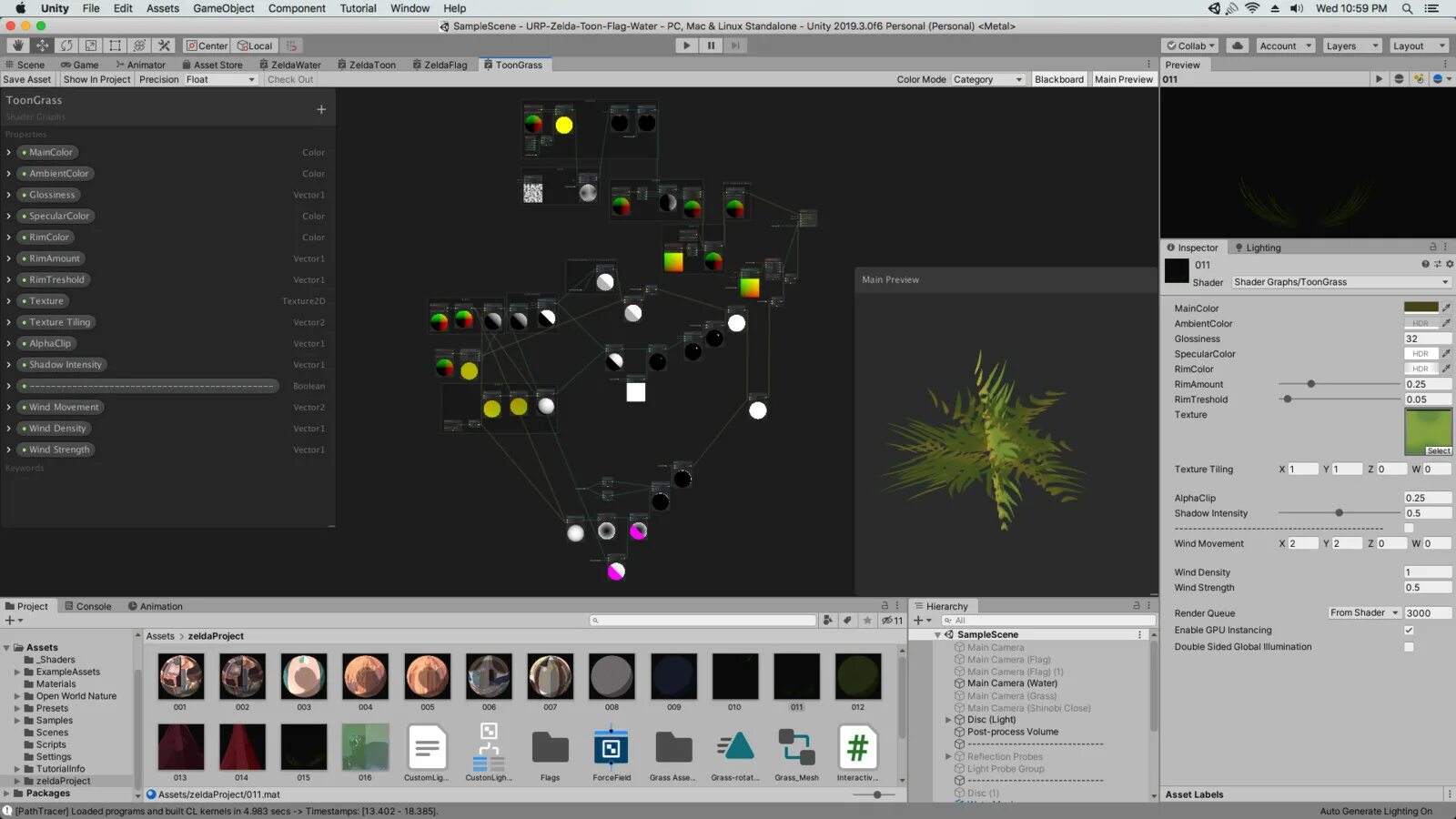Open the Account dropdown
The image size is (1456, 819).
(x=1286, y=45)
